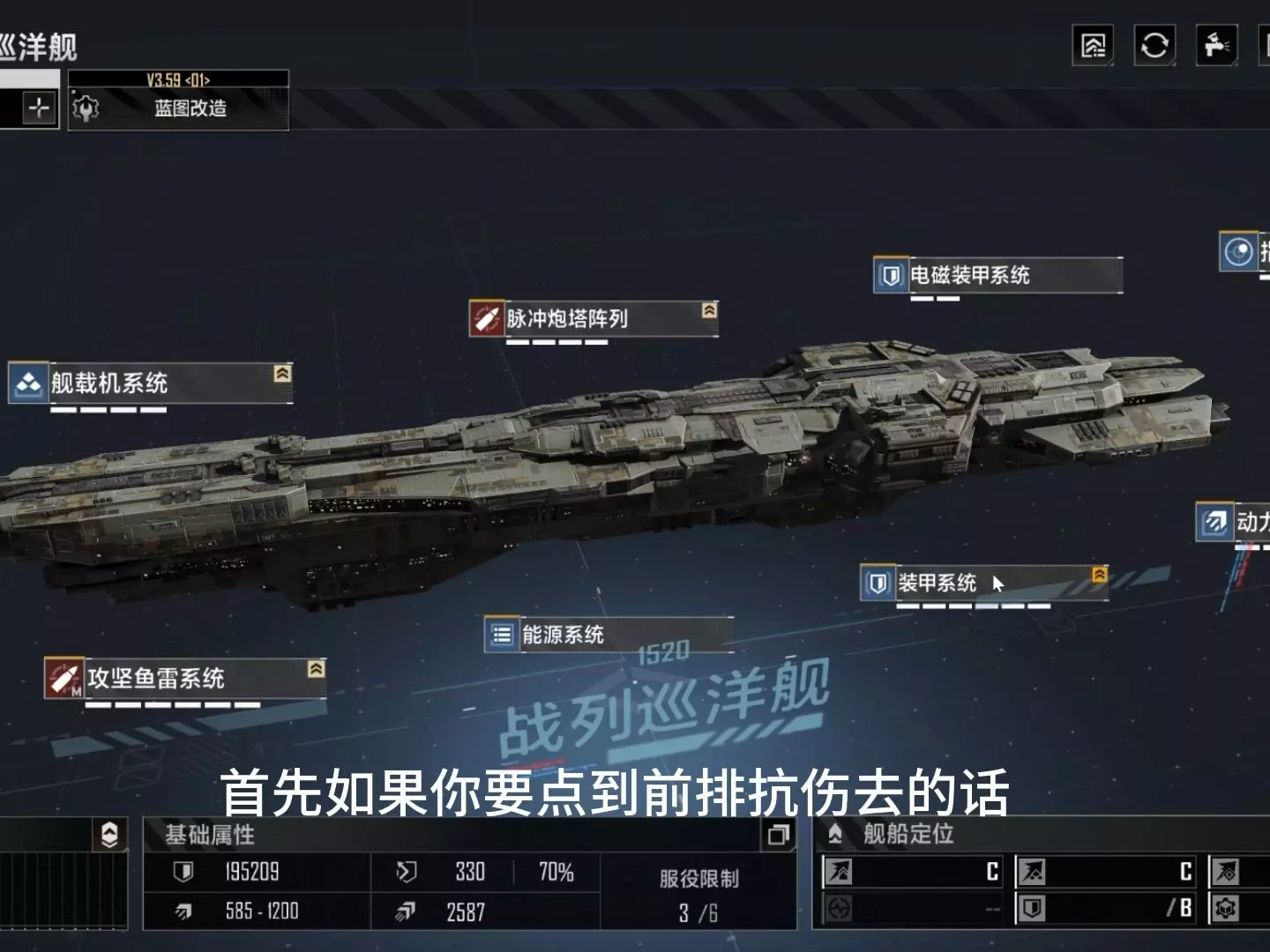This screenshot has width=1270, height=952.
Task: Click the 动力 system icon at right edge
Action: tap(1214, 522)
